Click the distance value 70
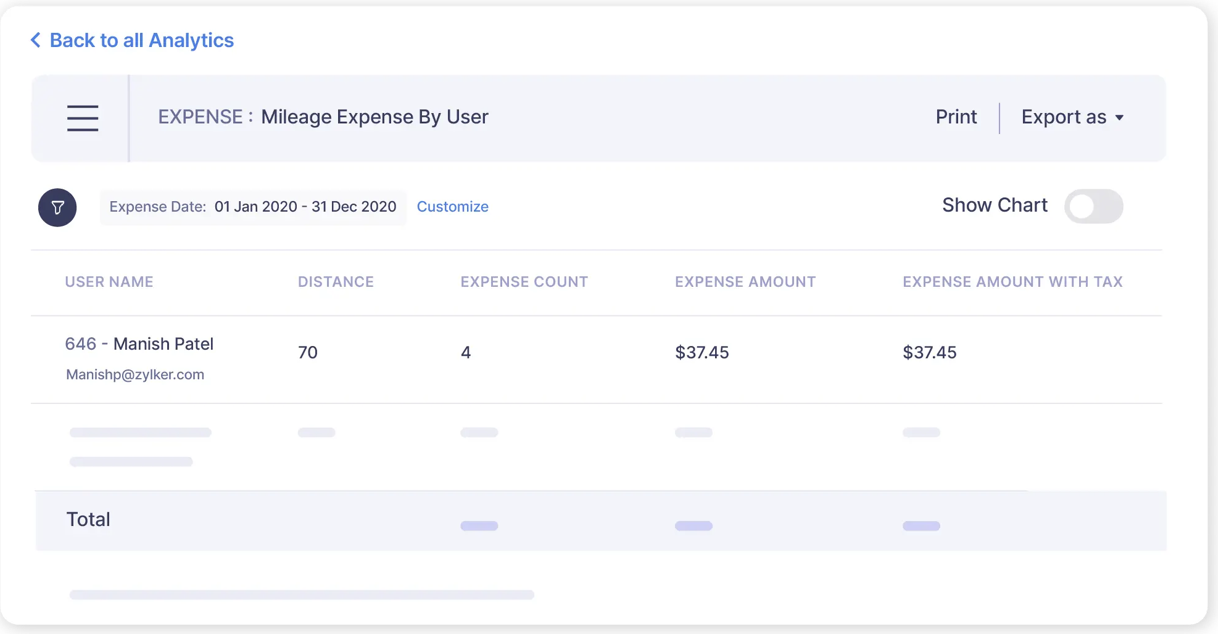 [x=308, y=353]
